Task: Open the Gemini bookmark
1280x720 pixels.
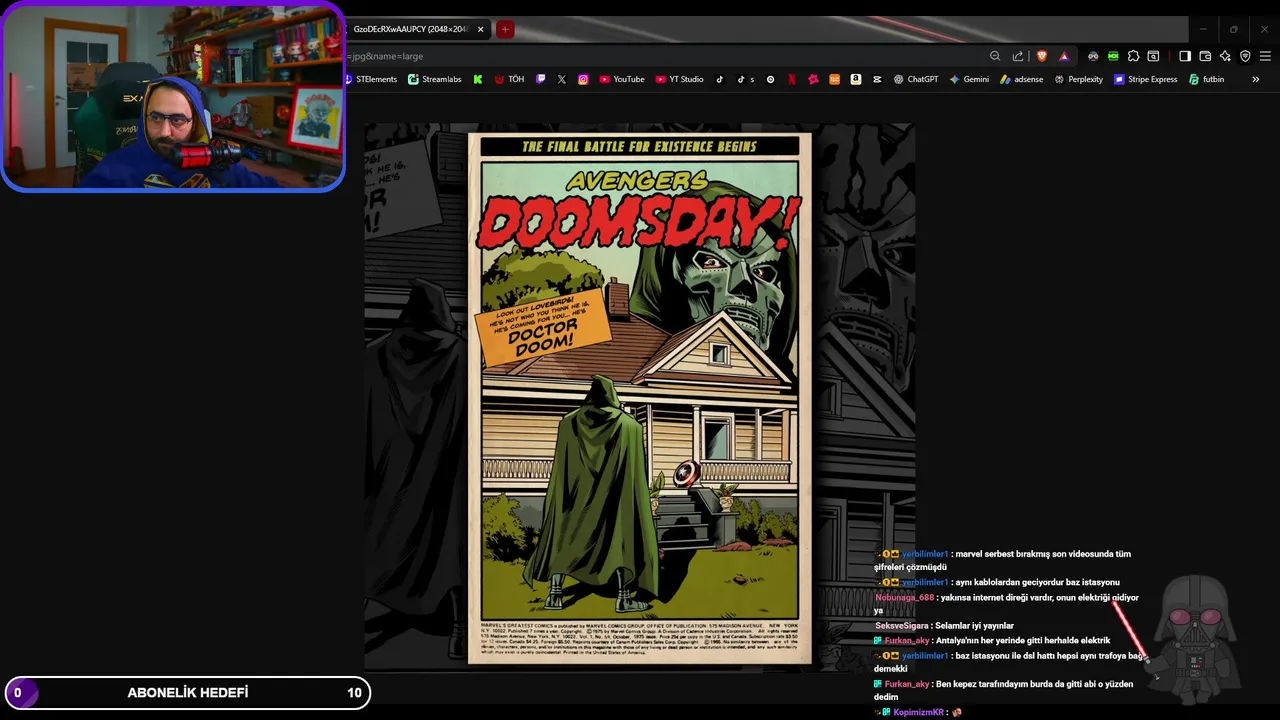Action: point(969,79)
